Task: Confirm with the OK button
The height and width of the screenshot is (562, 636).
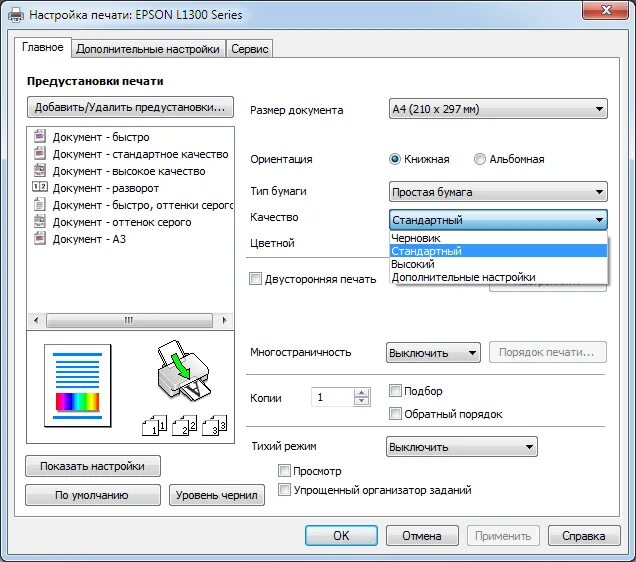Action: click(x=341, y=536)
